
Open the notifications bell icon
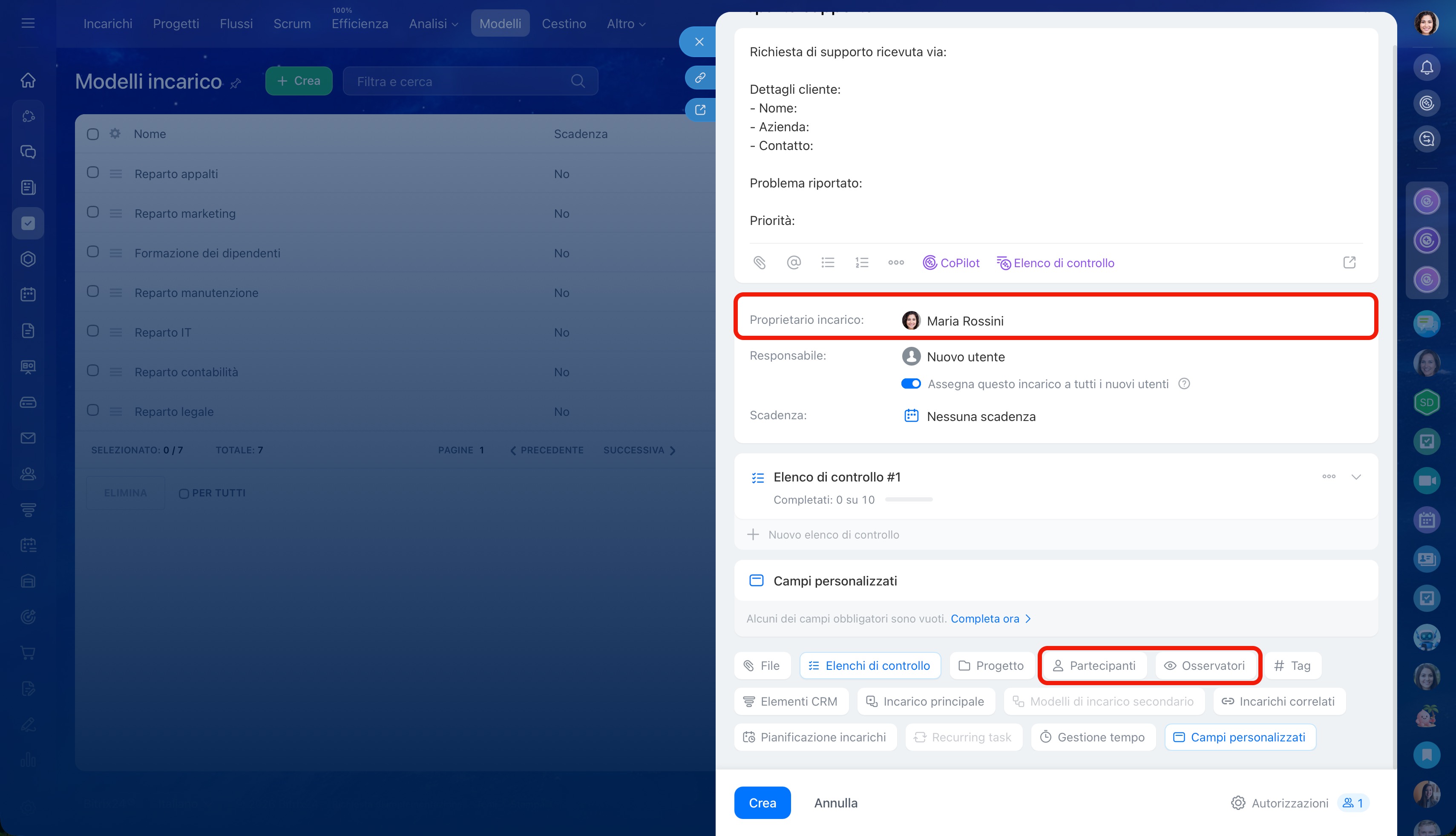(1427, 68)
